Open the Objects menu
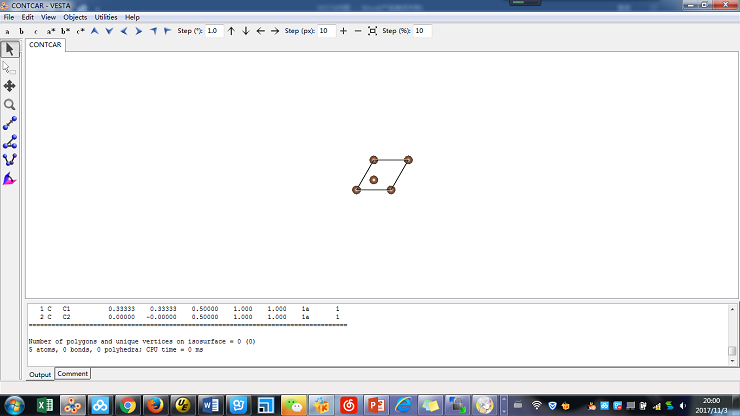The height and width of the screenshot is (416, 740). point(75,17)
